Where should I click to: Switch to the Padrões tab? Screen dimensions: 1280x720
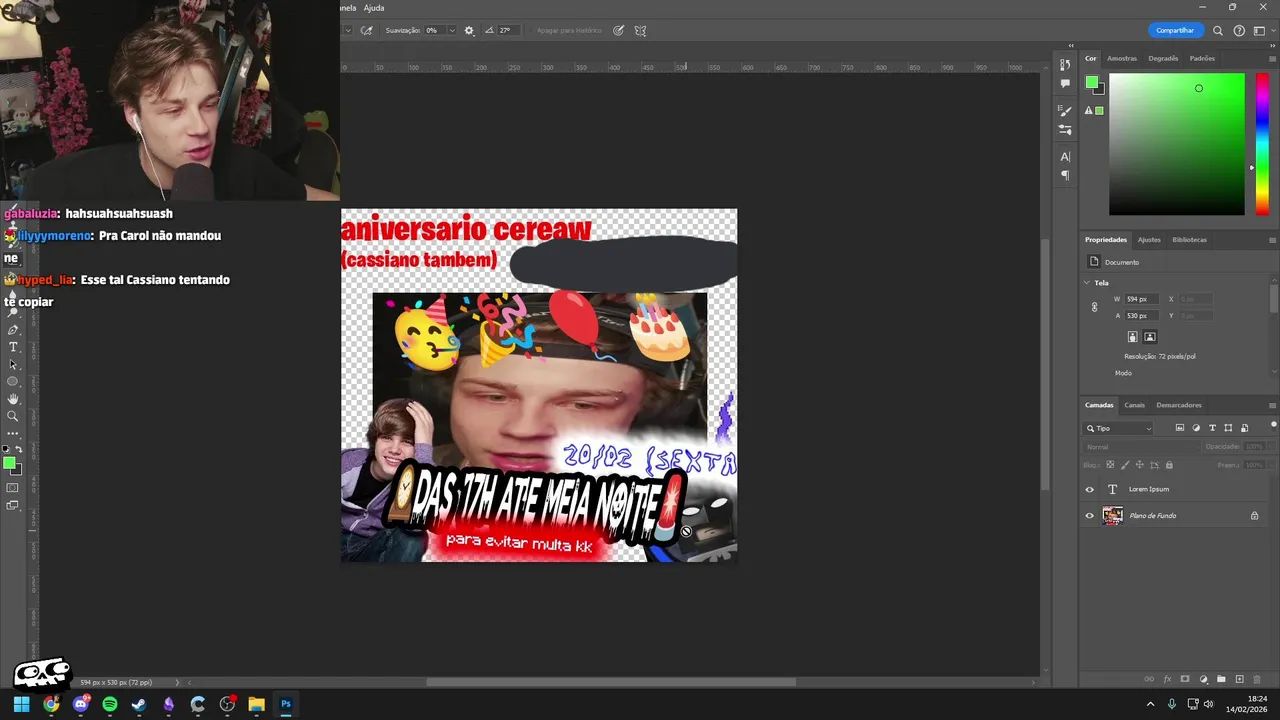click(x=1202, y=58)
